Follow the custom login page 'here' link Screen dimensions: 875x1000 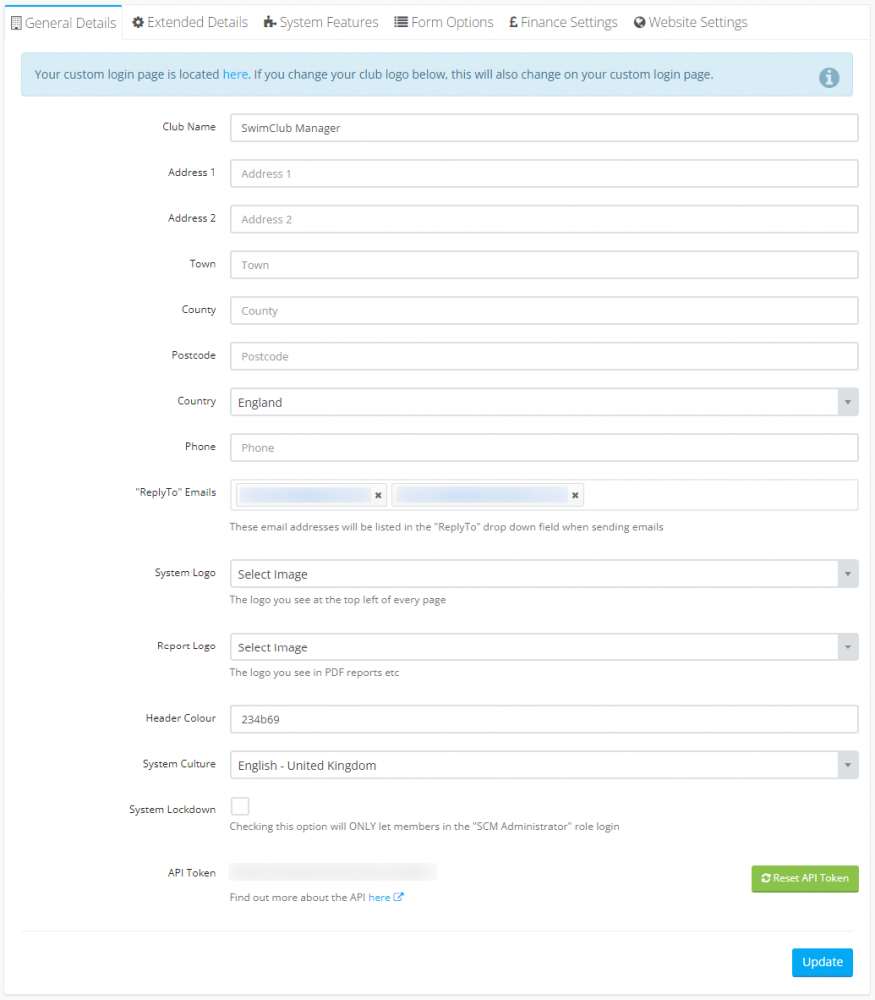pos(235,74)
